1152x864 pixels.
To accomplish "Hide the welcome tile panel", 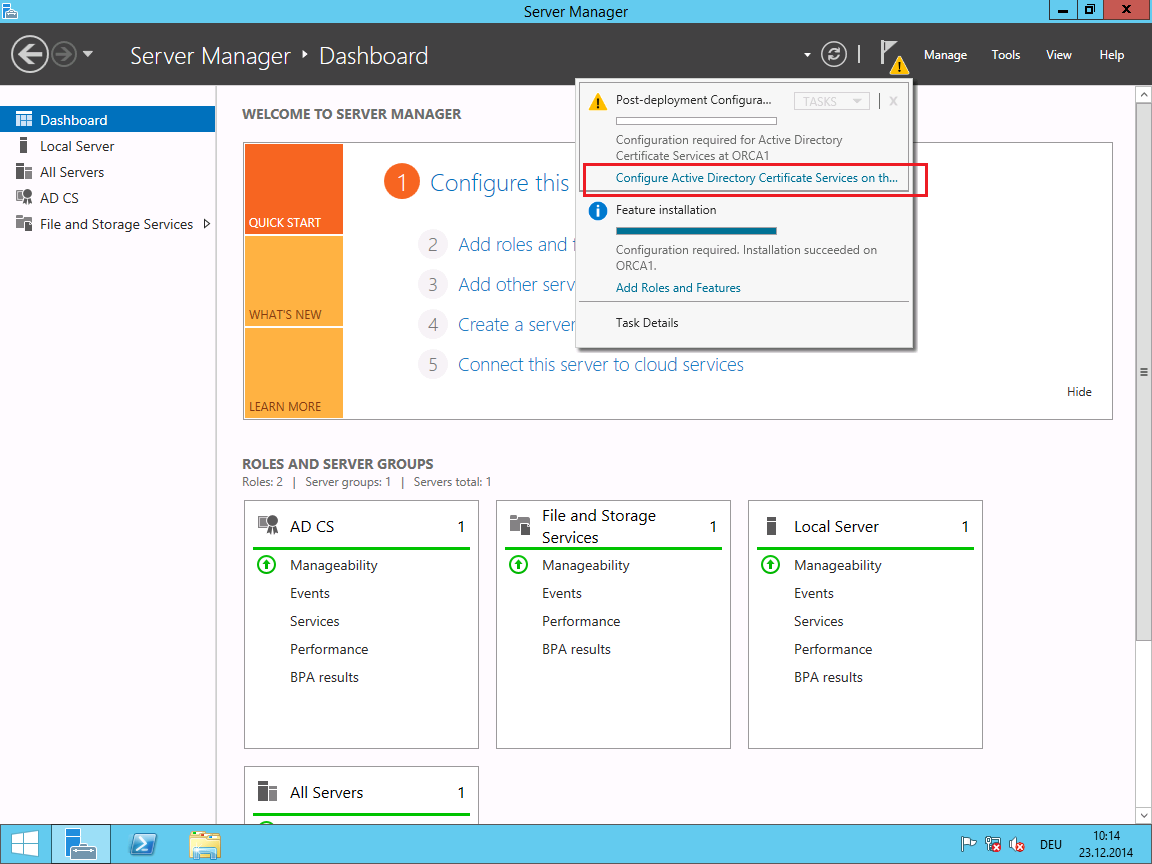I will tap(1079, 392).
